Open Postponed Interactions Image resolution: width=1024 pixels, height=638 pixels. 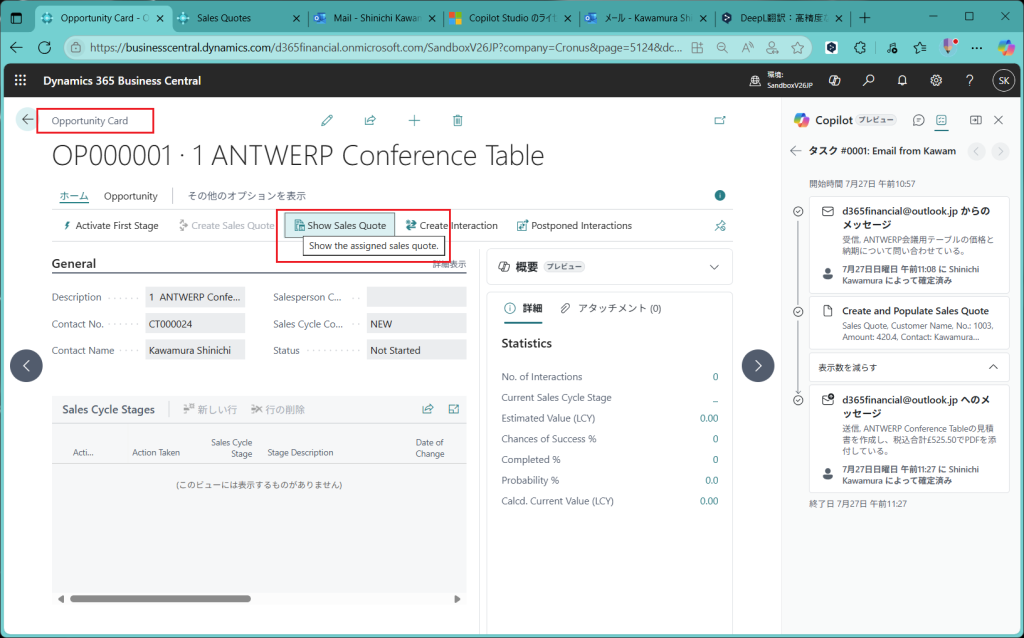(574, 225)
